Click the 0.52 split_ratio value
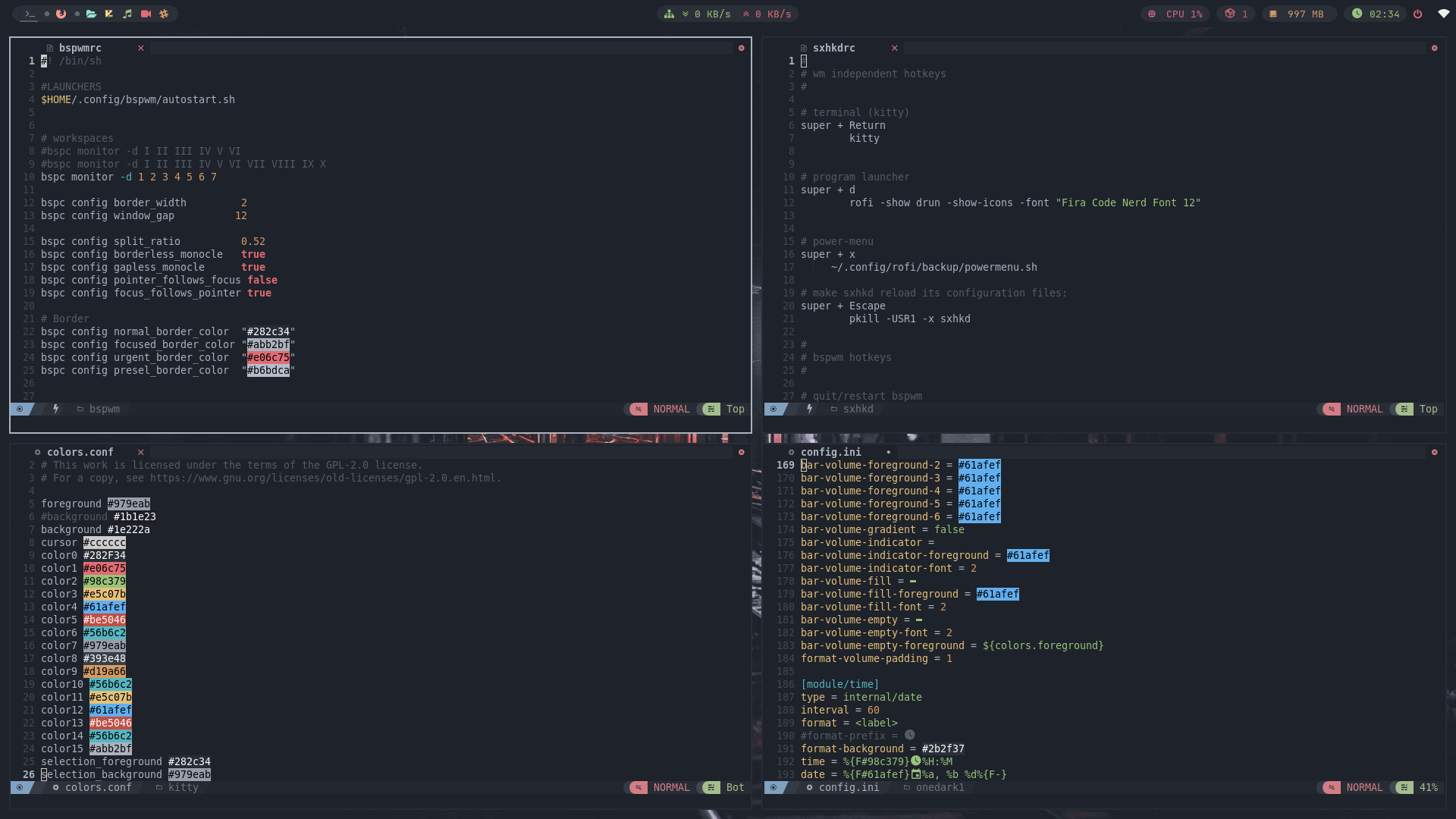1456x819 pixels. coord(253,241)
